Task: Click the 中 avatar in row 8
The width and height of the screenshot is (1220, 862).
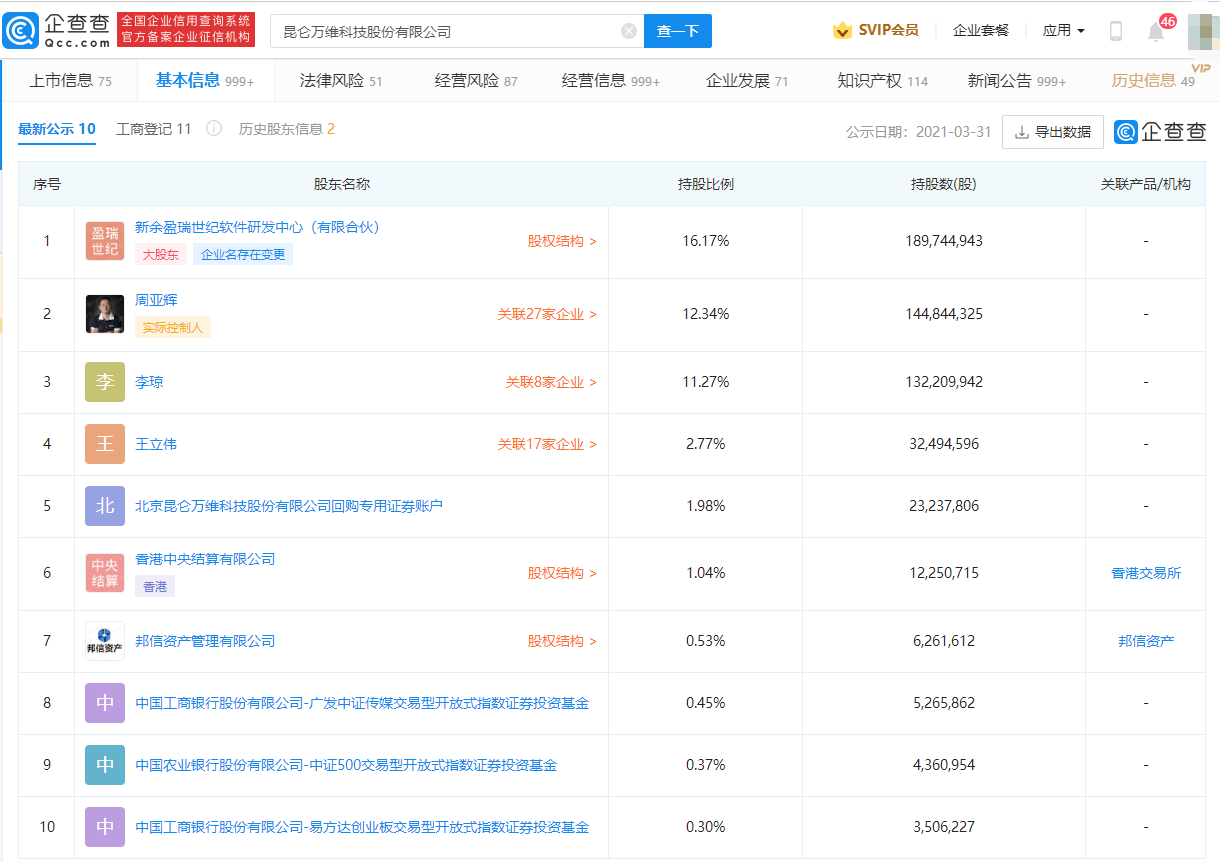Action: (105, 703)
